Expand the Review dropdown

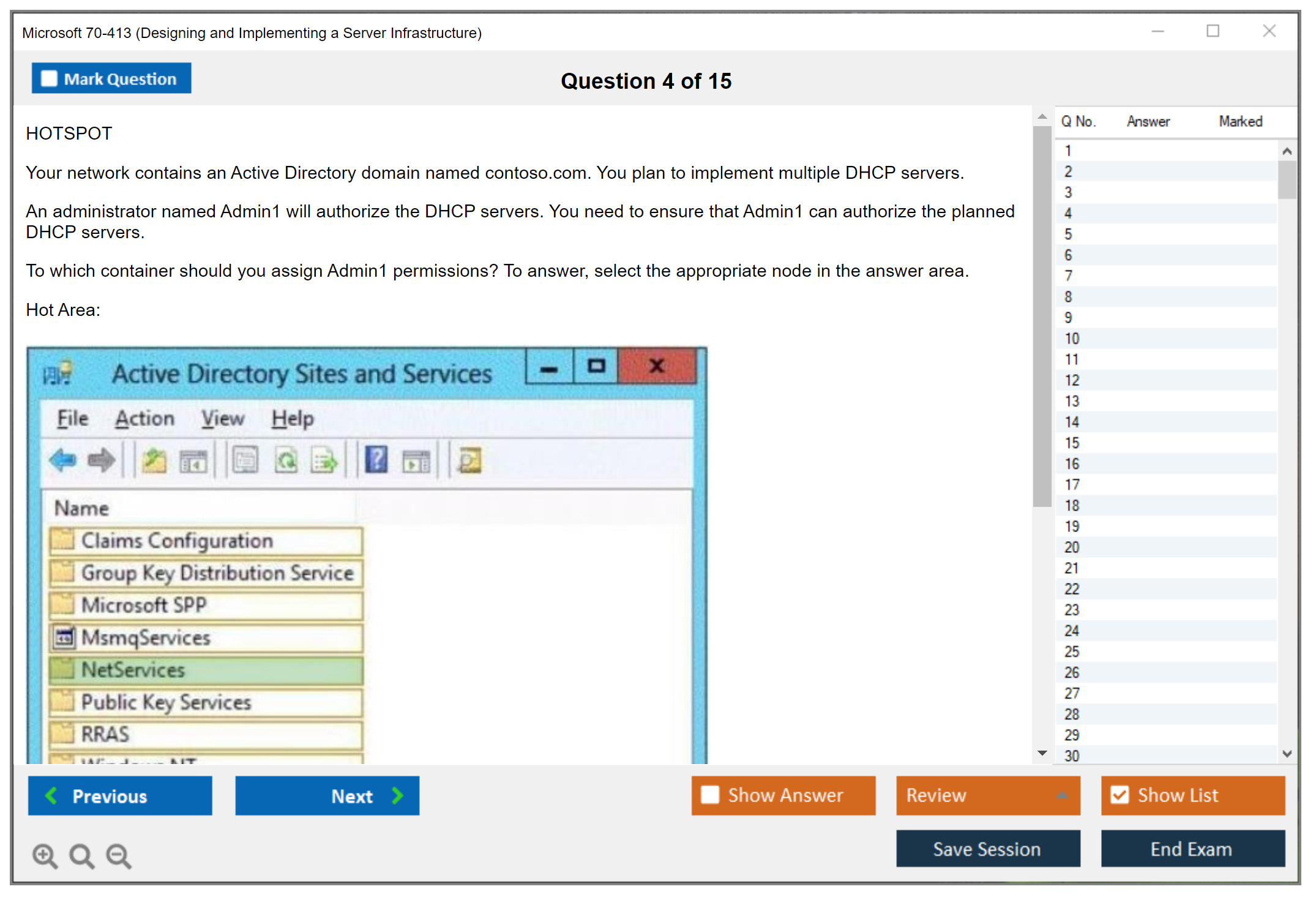pos(1063,796)
